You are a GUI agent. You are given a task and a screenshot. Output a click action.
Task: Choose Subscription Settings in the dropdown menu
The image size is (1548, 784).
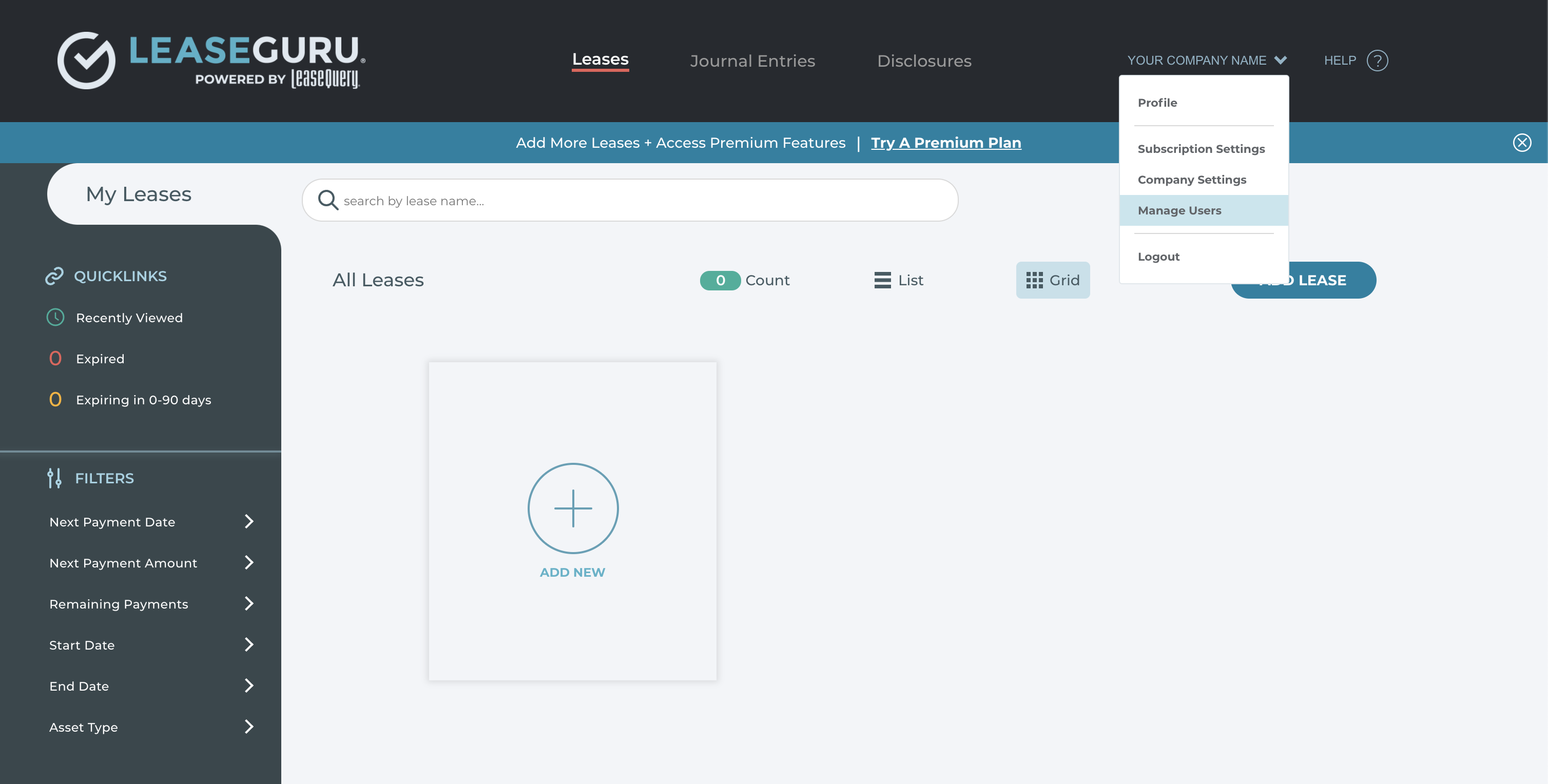(x=1201, y=149)
